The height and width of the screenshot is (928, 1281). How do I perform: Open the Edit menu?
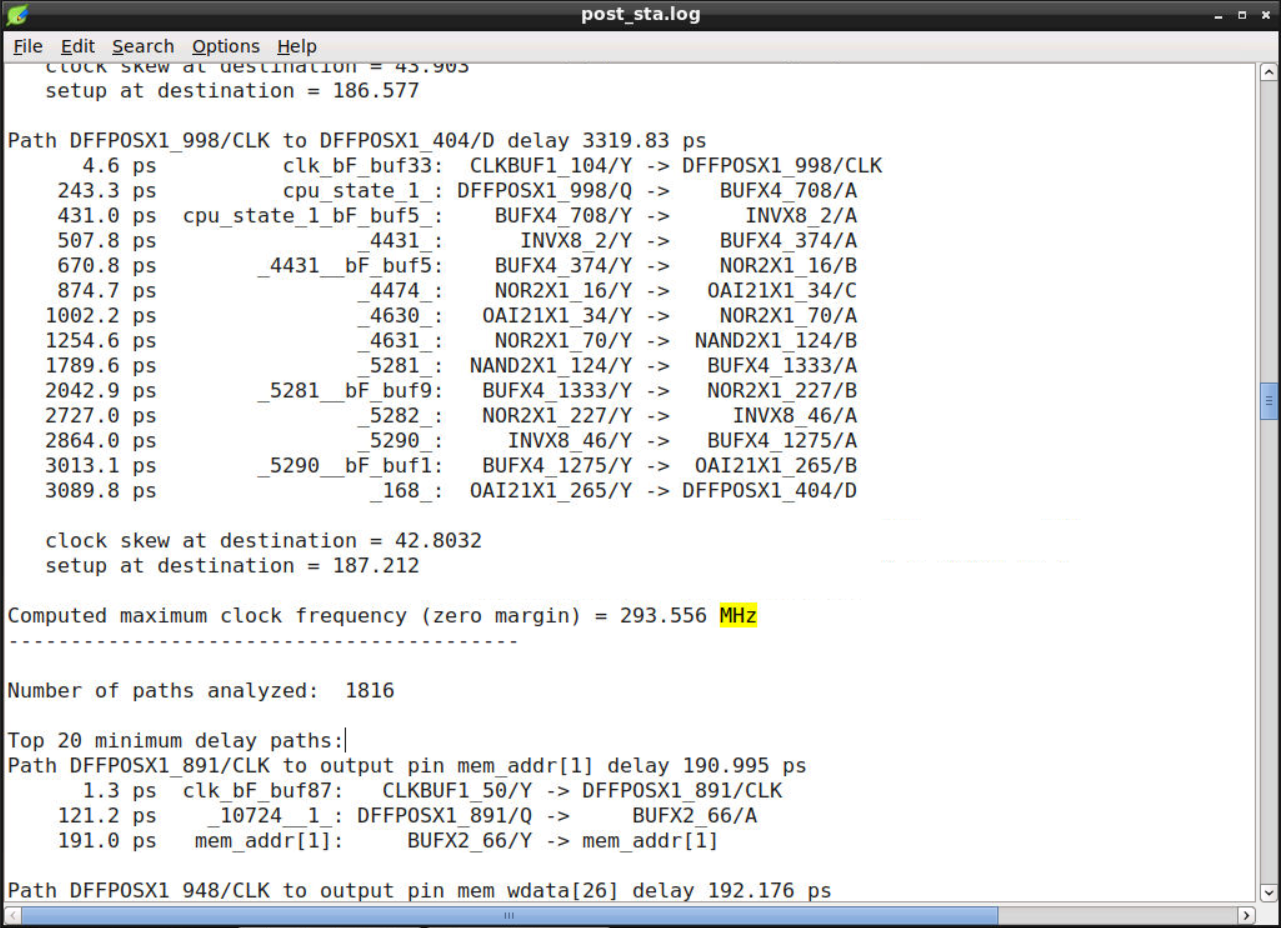tap(77, 46)
